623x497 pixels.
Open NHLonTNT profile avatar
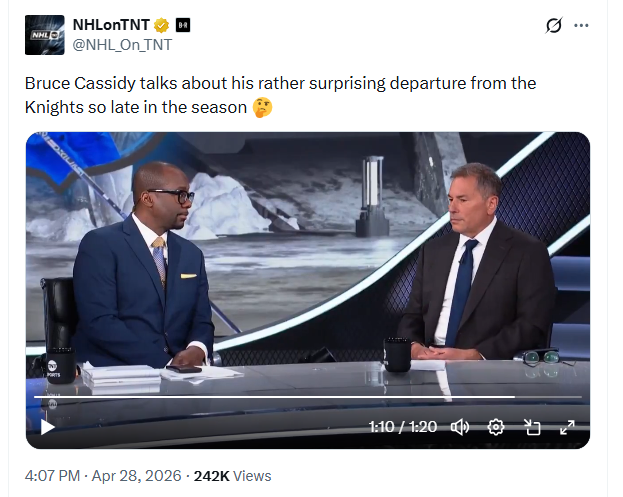[46, 34]
